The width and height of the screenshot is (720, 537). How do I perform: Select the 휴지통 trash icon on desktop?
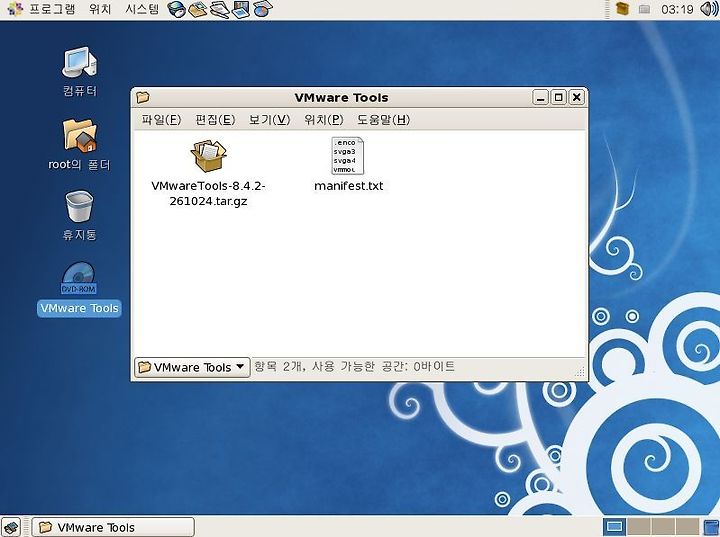click(79, 207)
